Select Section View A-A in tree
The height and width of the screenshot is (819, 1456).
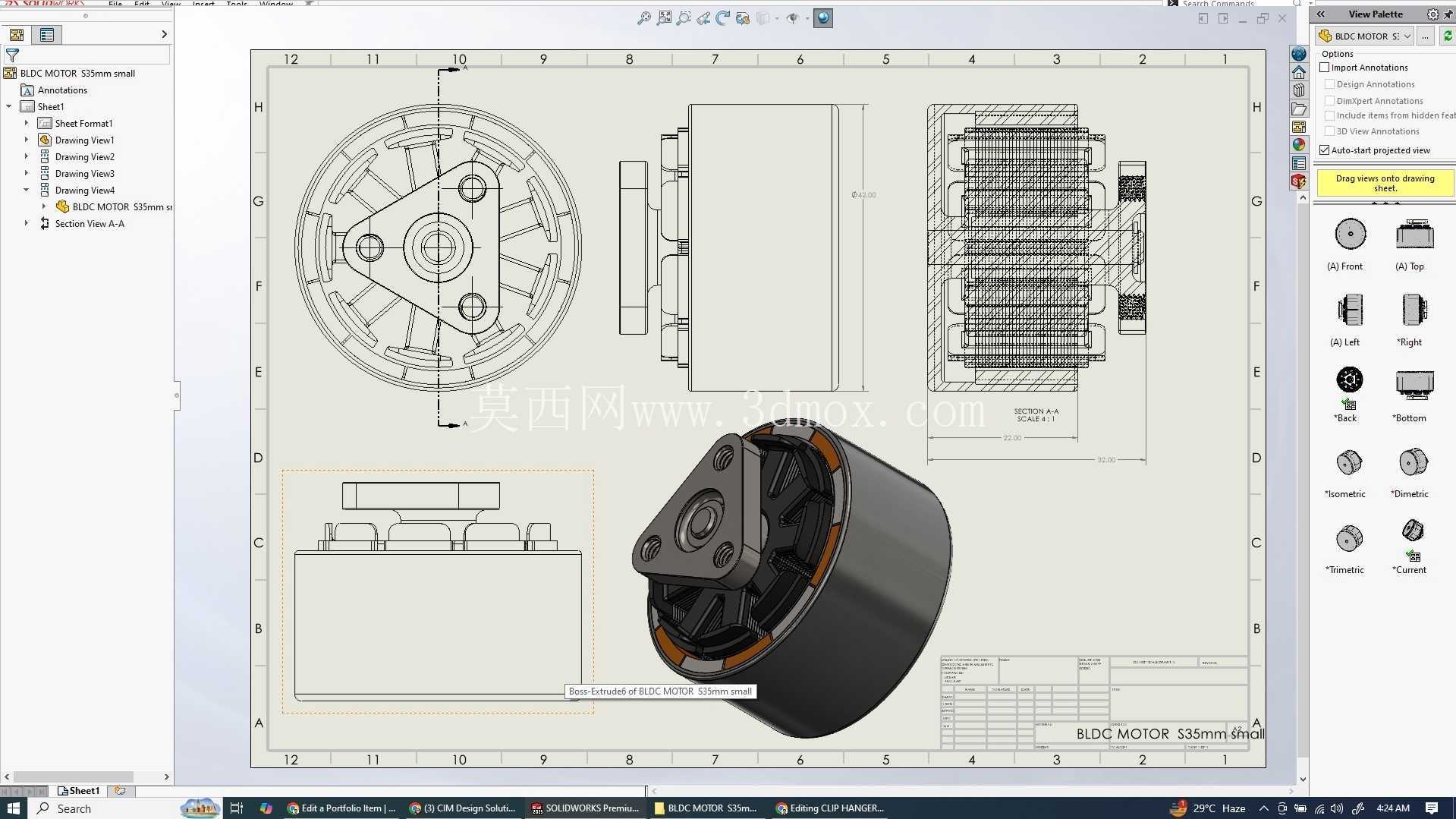click(x=90, y=224)
